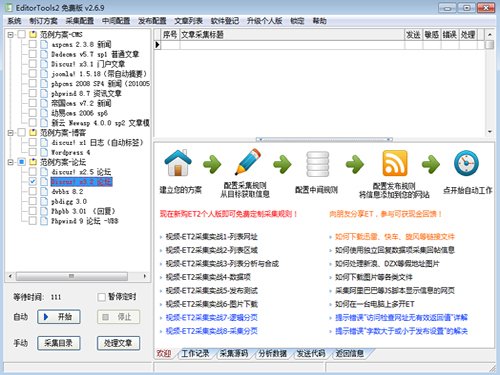500x375 pixels.
Task: Toggle the 暂停定时 checkbox
Action: pyautogui.click(x=102, y=297)
